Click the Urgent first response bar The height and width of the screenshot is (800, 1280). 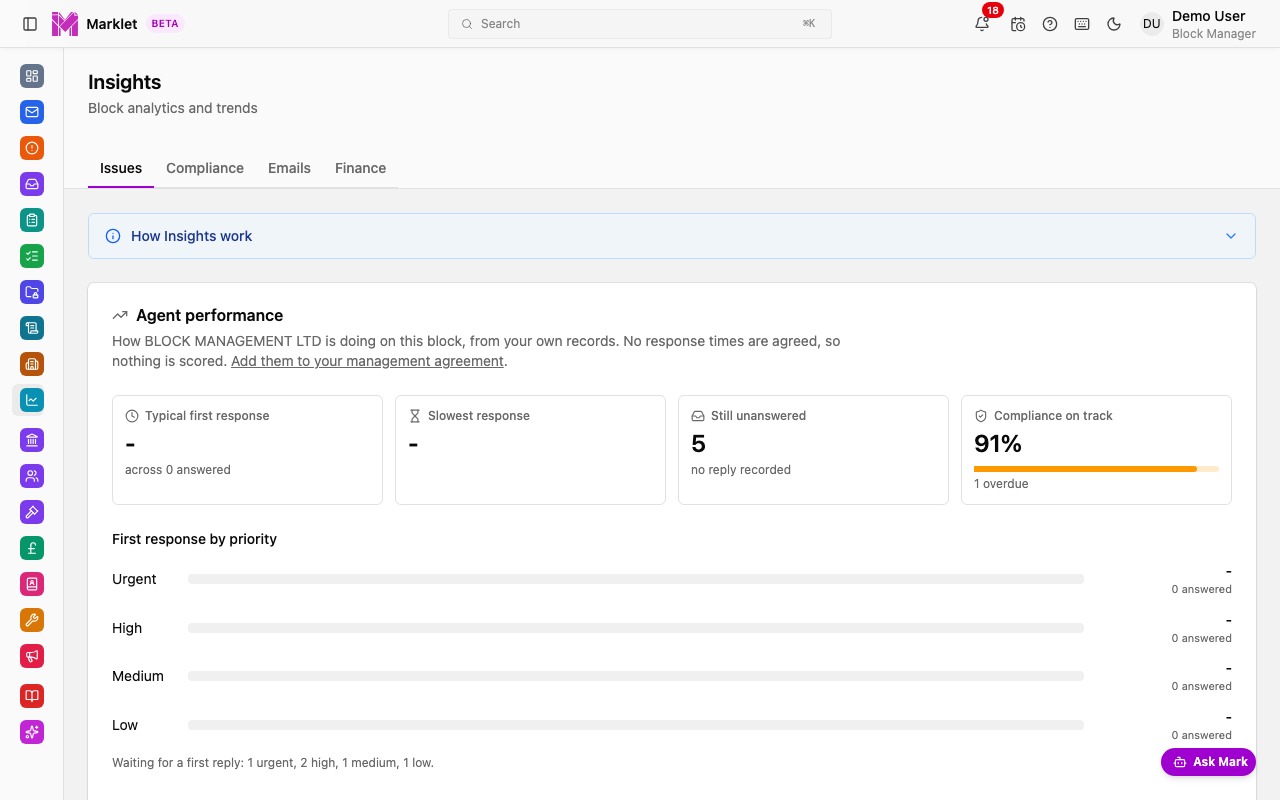tap(636, 579)
